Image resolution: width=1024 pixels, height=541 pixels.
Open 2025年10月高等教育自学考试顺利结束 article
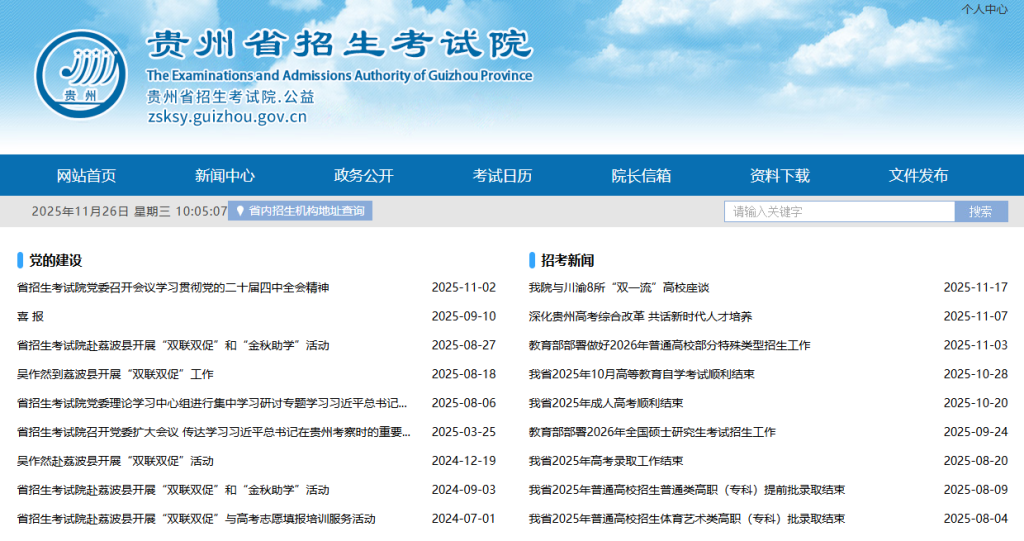[x=641, y=374]
